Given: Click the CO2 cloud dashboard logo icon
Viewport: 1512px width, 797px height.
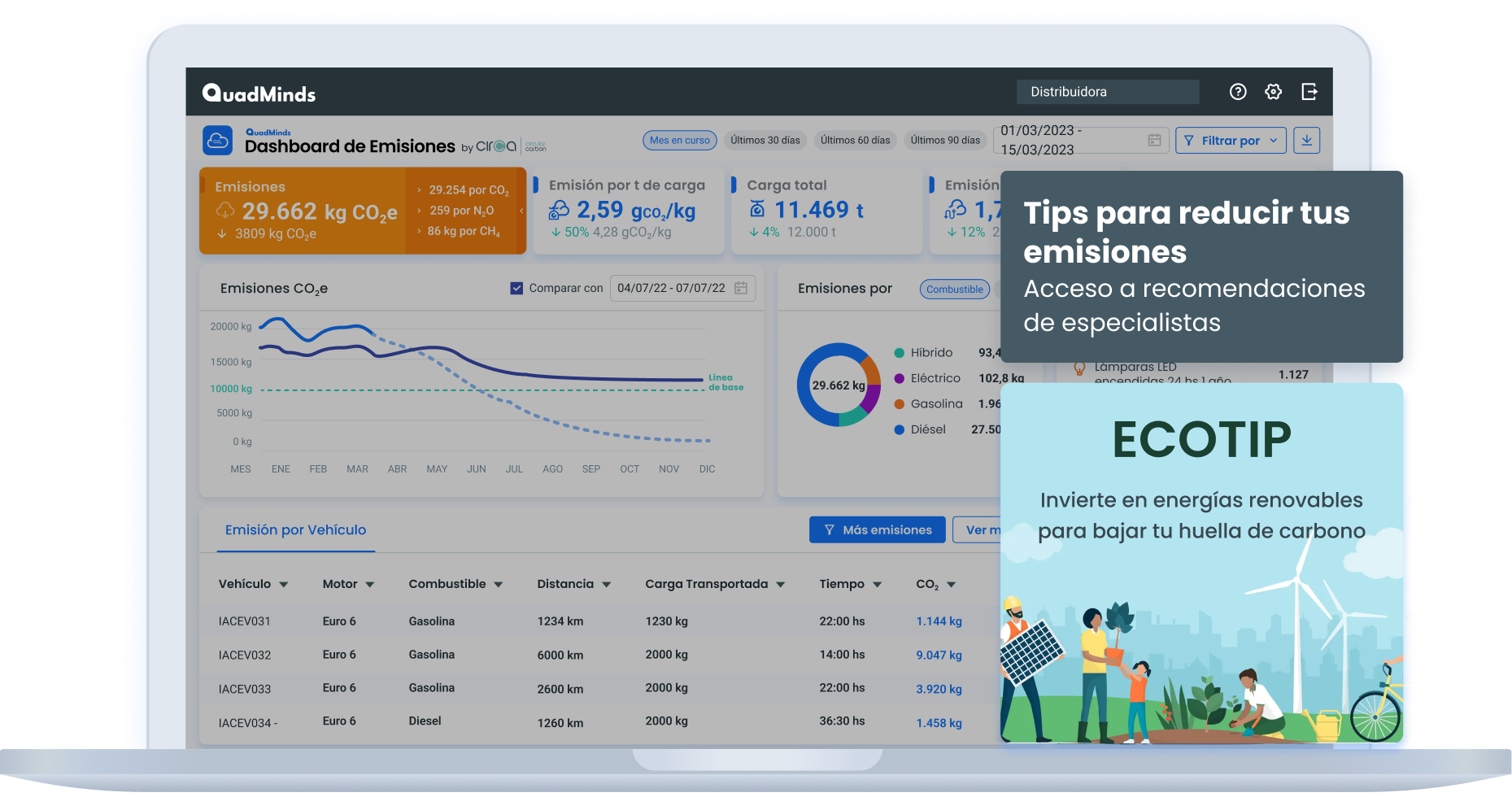Looking at the screenshot, I should coord(217,141).
